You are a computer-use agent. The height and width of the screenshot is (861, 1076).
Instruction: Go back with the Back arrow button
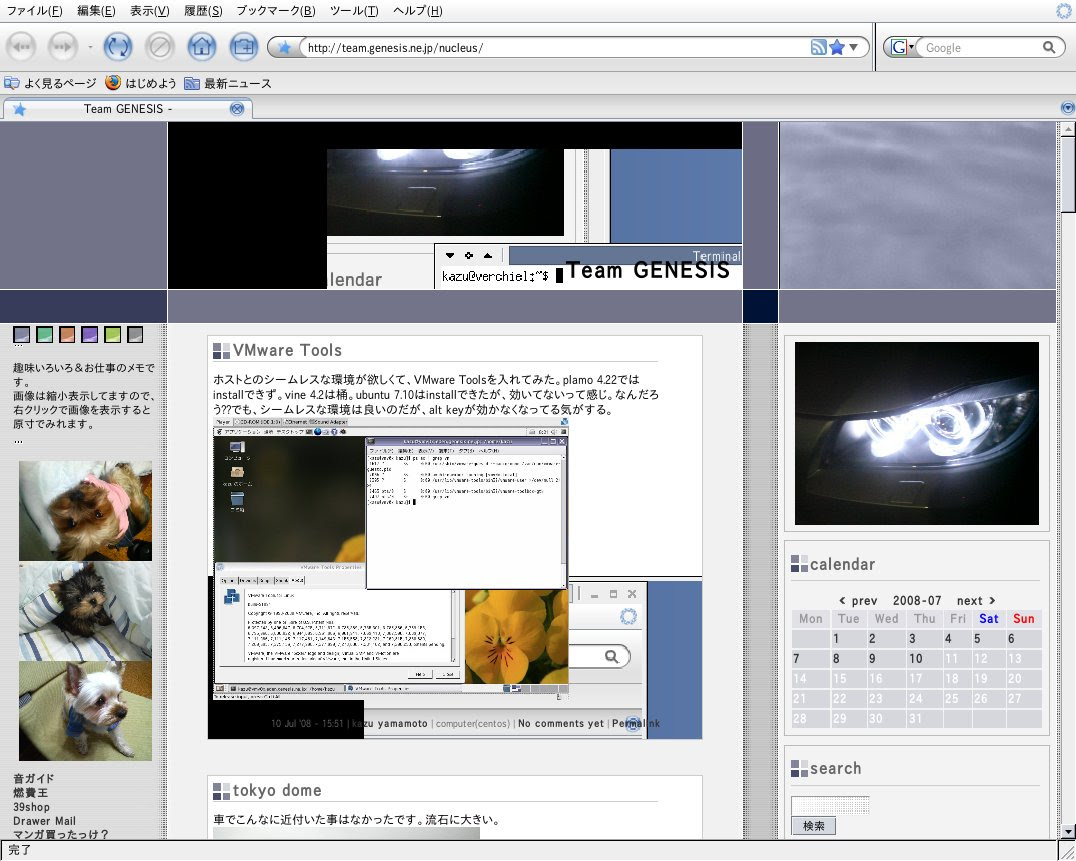click(x=21, y=47)
